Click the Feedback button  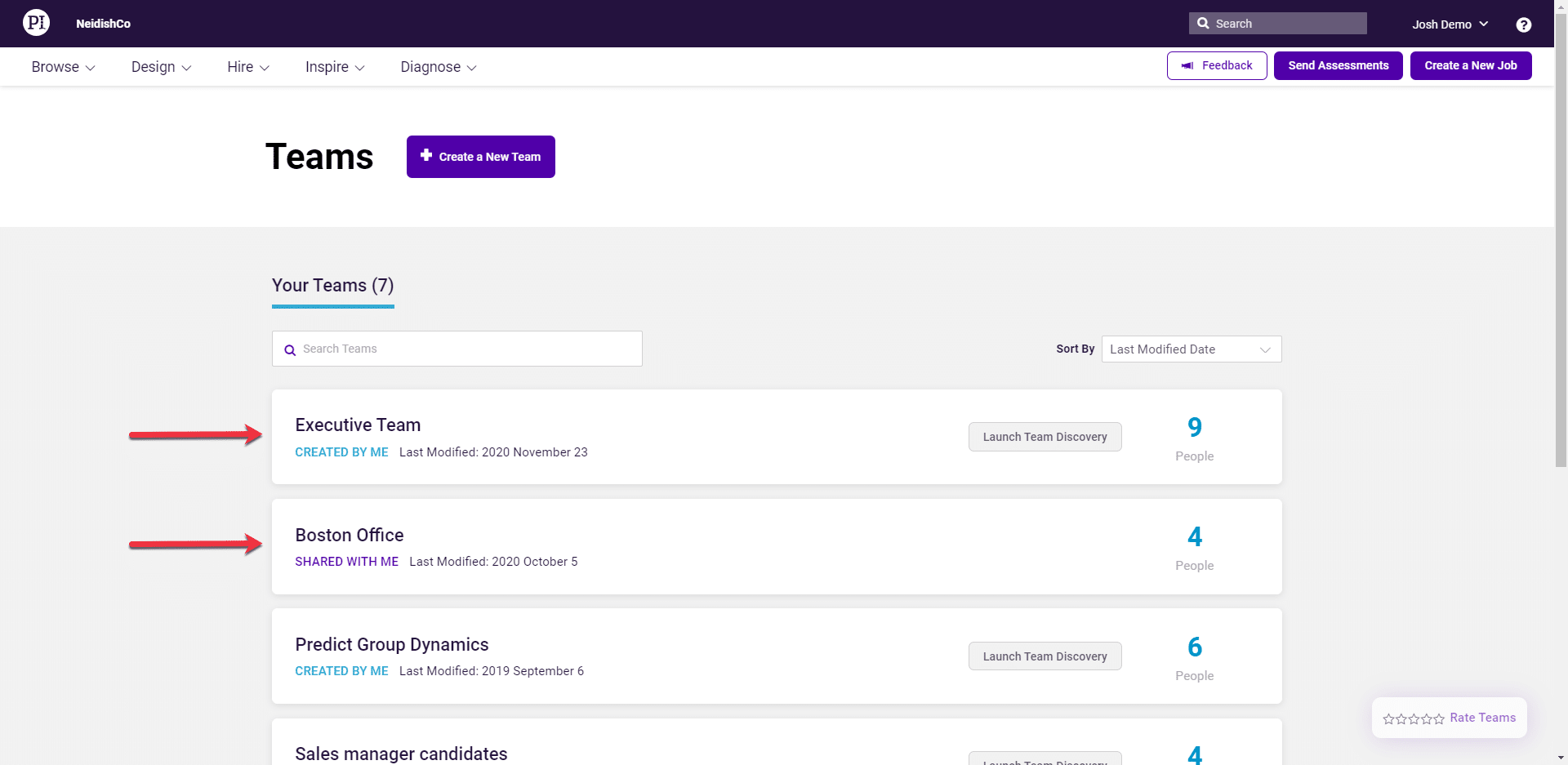(1217, 65)
